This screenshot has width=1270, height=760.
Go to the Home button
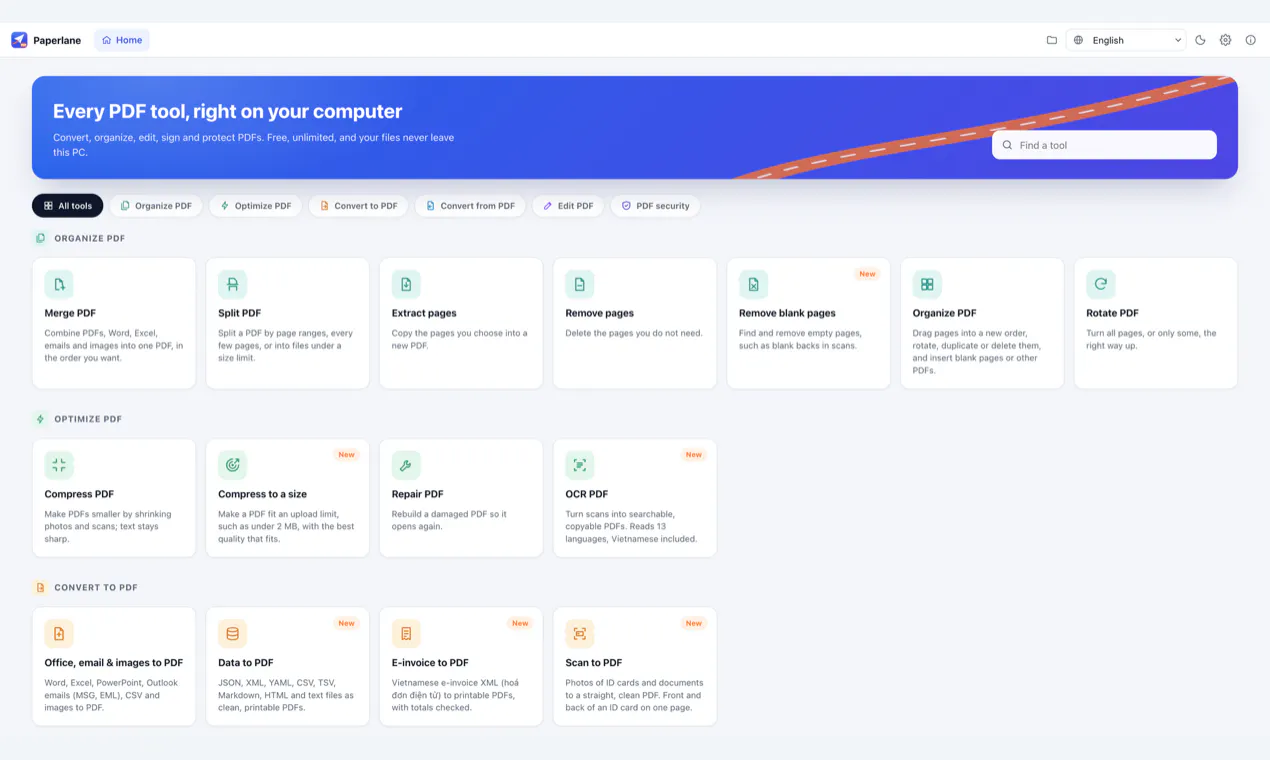pos(122,40)
